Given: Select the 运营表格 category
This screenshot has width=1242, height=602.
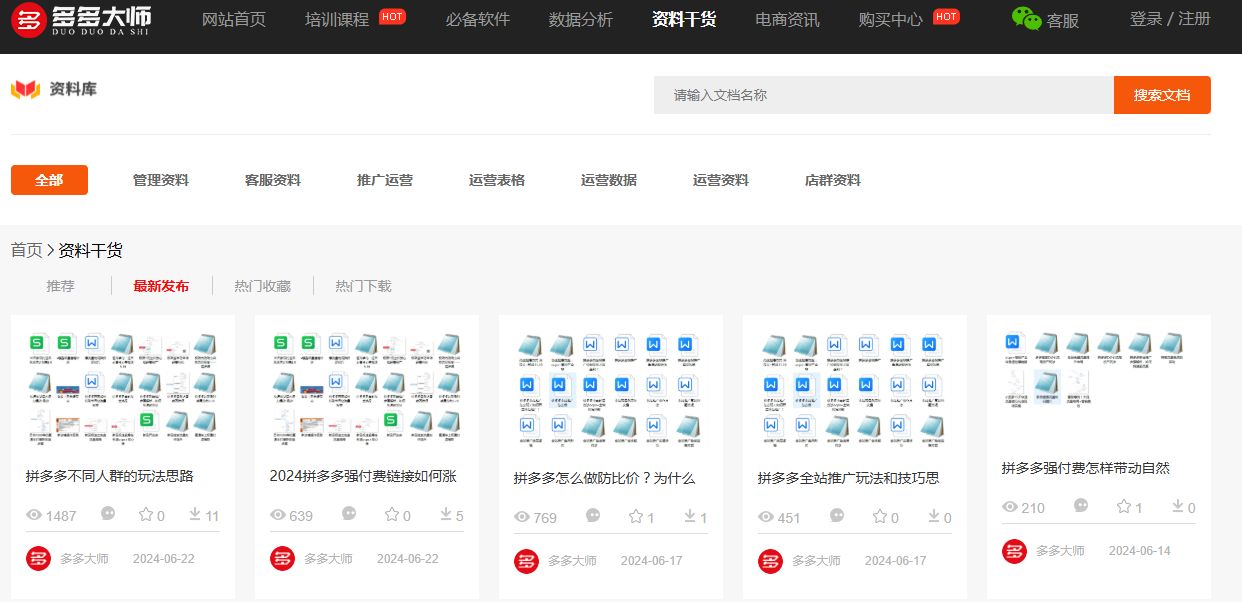Looking at the screenshot, I should [497, 180].
